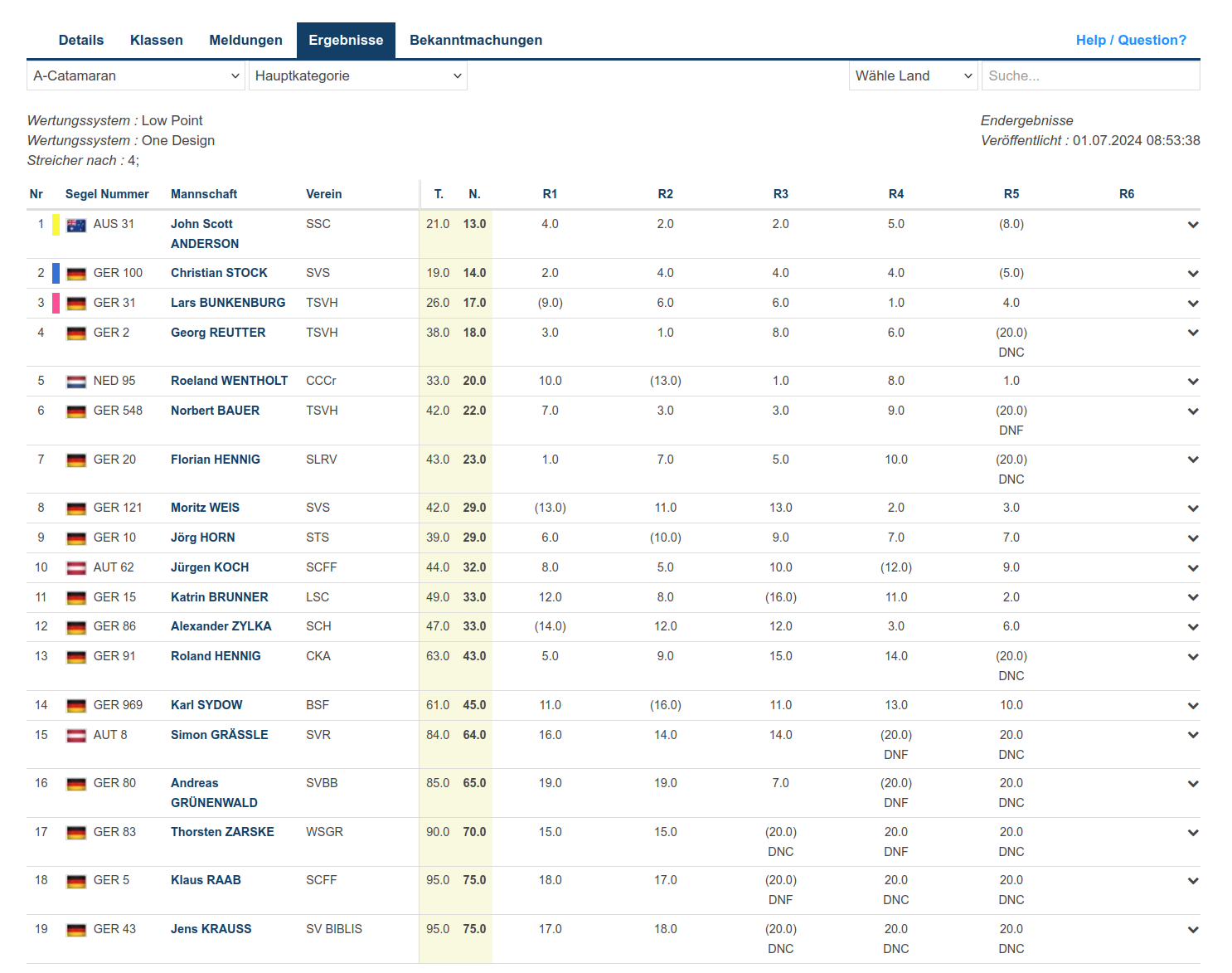The image size is (1232, 973).
Task: Expand the Katrin BRUNNER row chevron
Action: pos(1192,597)
